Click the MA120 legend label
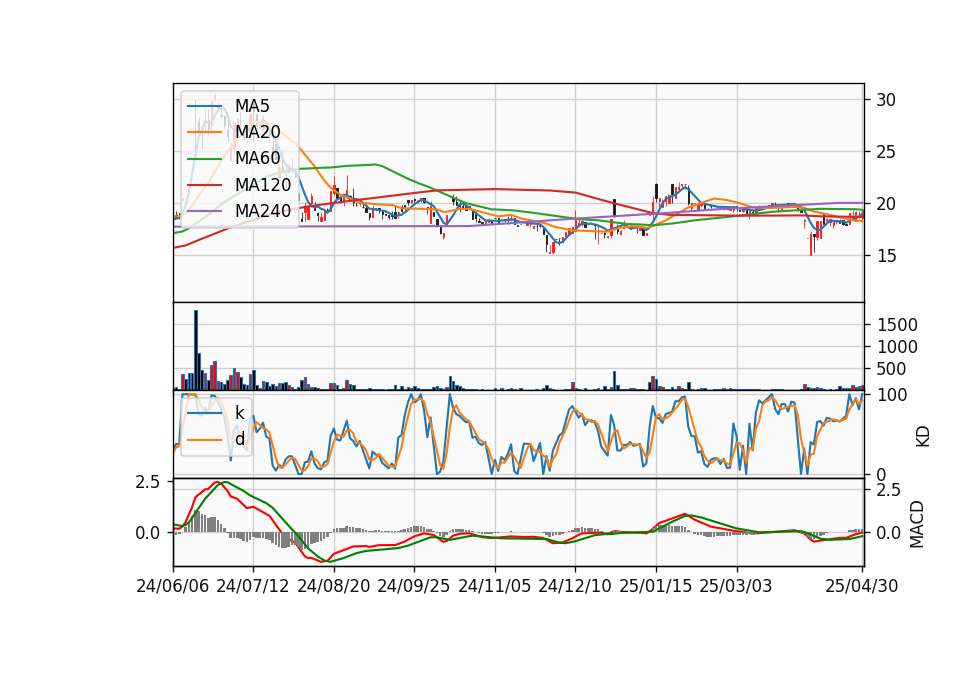This screenshot has height=690, width=960. (x=263, y=184)
